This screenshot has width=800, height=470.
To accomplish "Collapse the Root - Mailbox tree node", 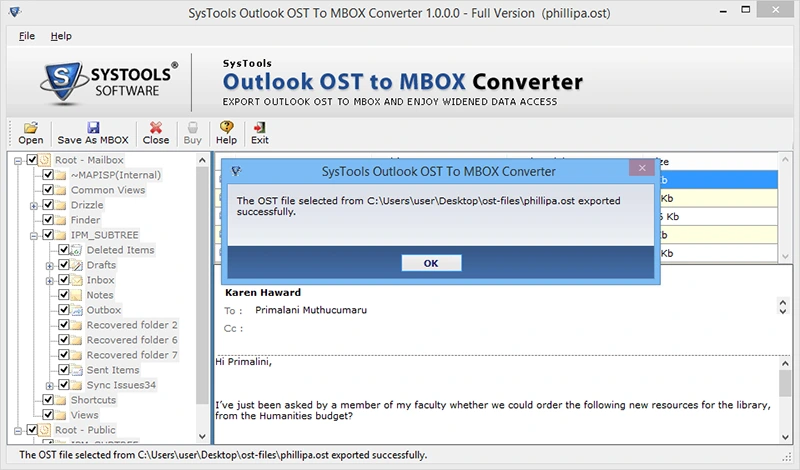I will tap(18, 161).
